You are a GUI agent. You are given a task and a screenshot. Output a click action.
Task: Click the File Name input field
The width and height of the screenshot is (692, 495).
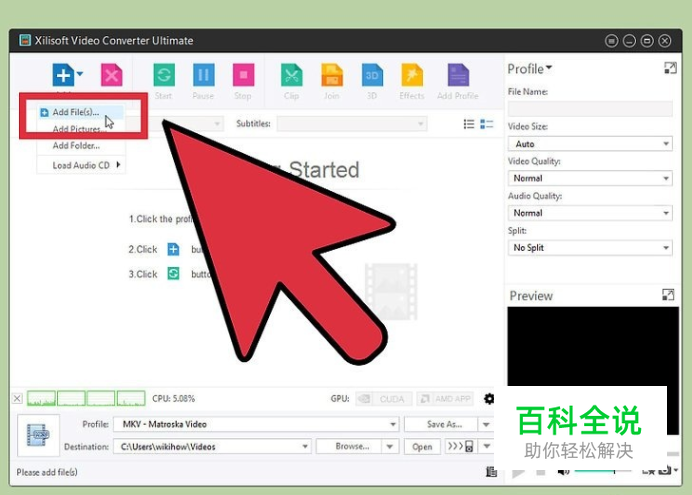click(x=590, y=109)
